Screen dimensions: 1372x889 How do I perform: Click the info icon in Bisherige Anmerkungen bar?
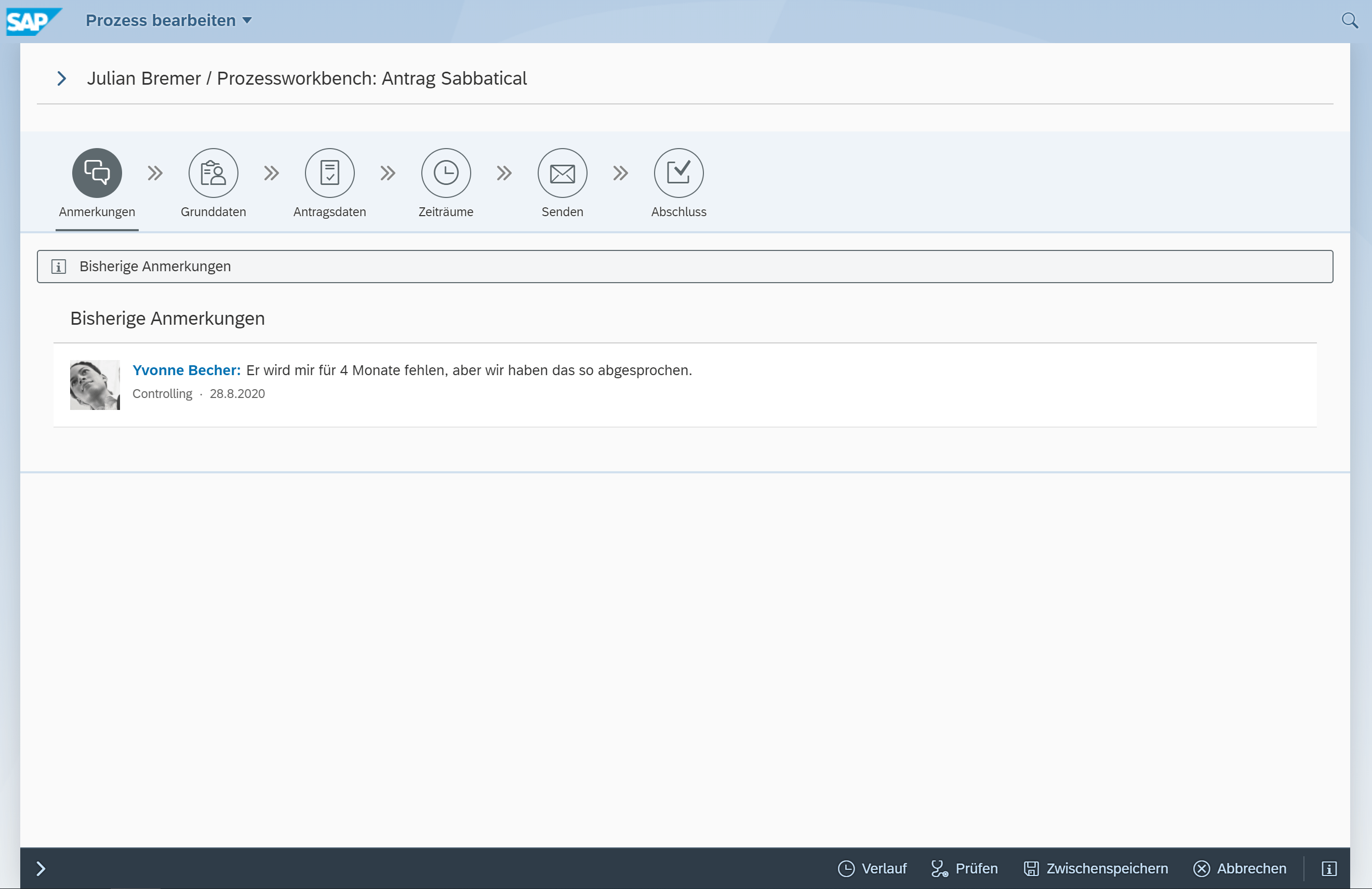click(x=59, y=267)
